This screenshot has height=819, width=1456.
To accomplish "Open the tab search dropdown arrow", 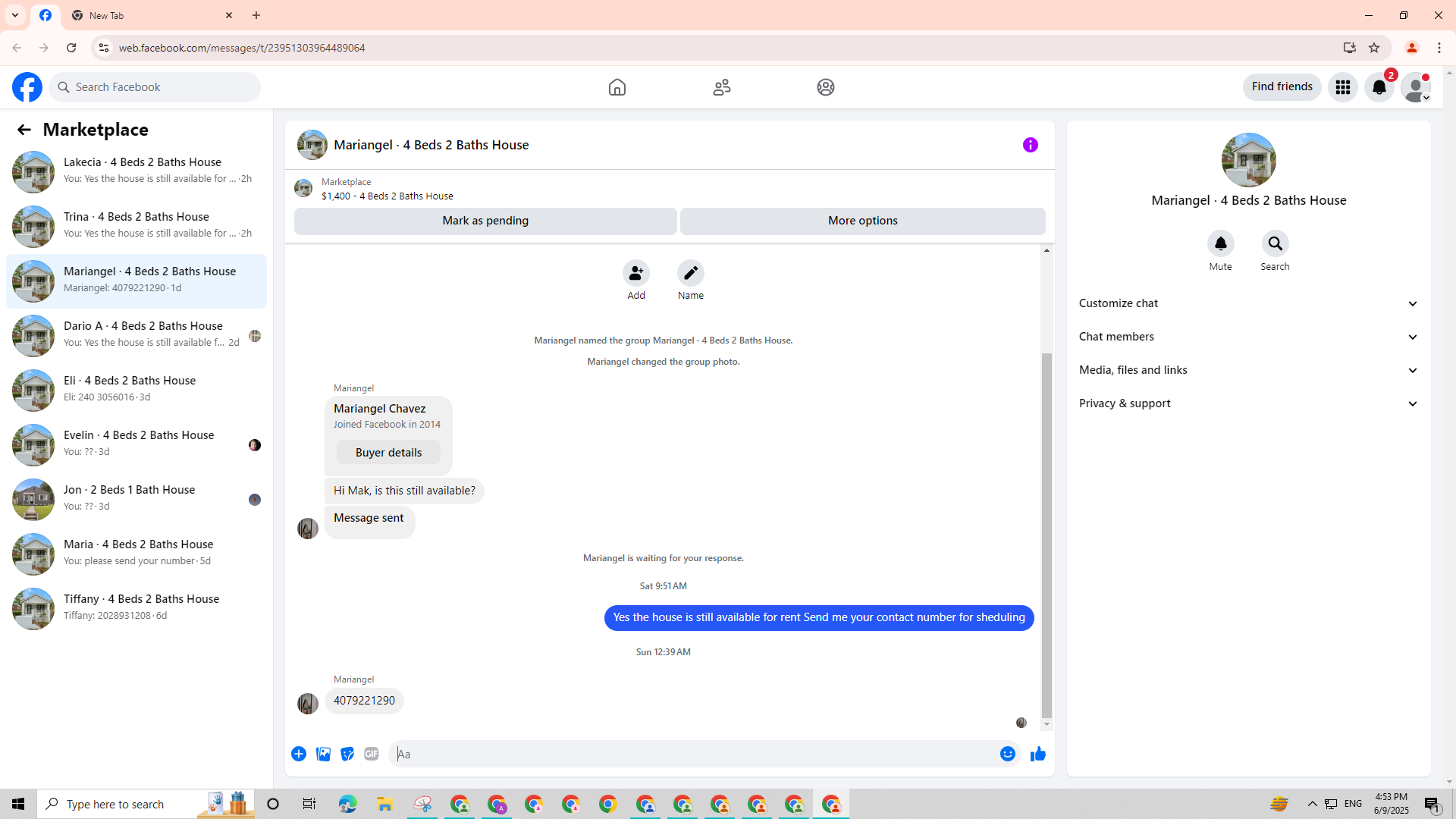I will point(15,15).
